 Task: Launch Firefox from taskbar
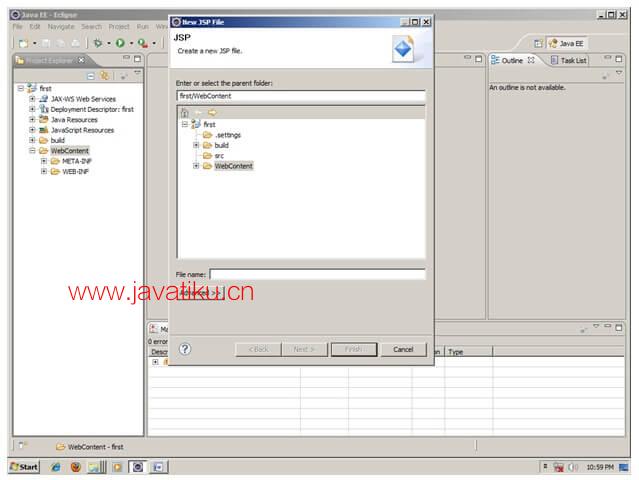[x=76, y=467]
